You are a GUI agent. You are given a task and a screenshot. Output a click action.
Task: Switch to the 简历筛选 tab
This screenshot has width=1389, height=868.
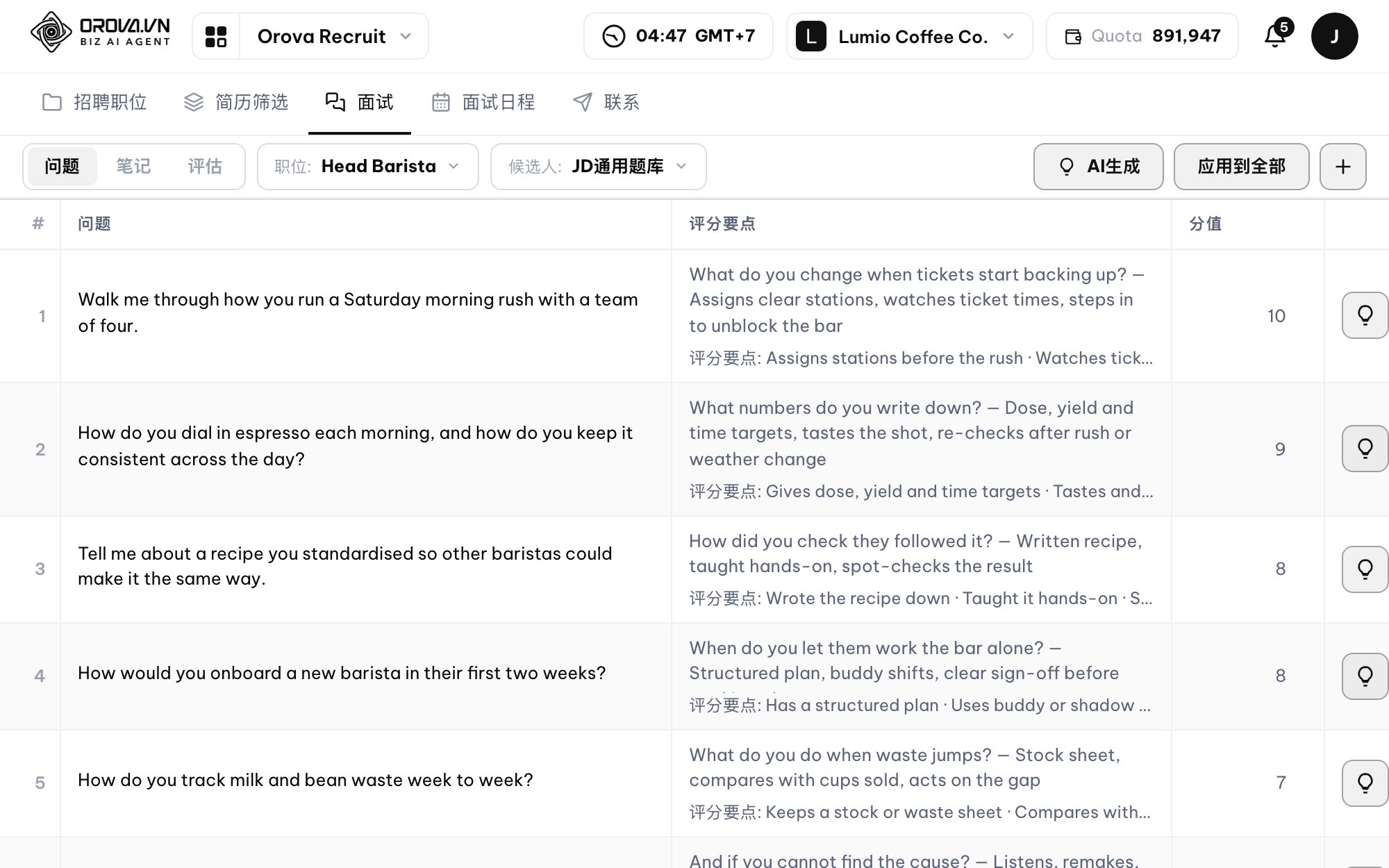(x=236, y=103)
